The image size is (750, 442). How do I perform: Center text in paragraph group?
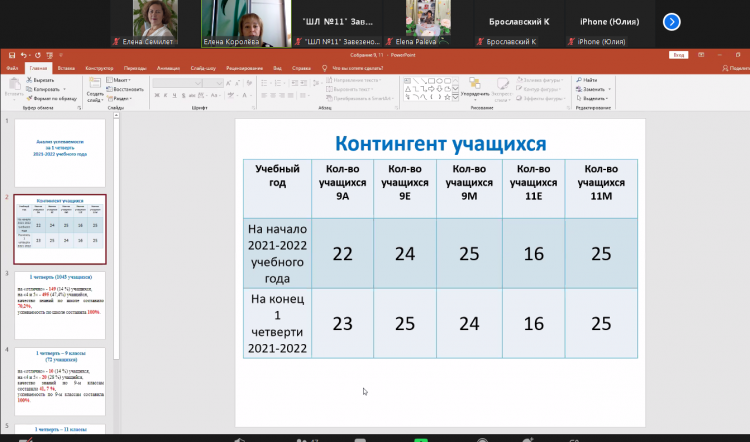coord(273,95)
